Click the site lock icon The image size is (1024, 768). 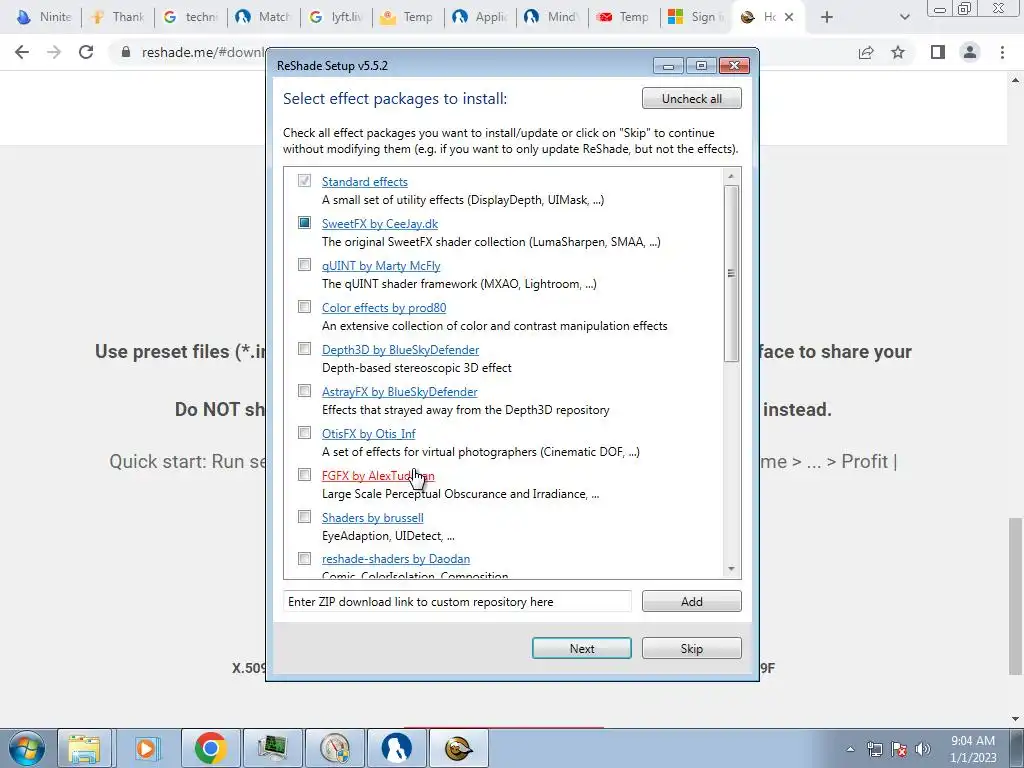tap(126, 52)
